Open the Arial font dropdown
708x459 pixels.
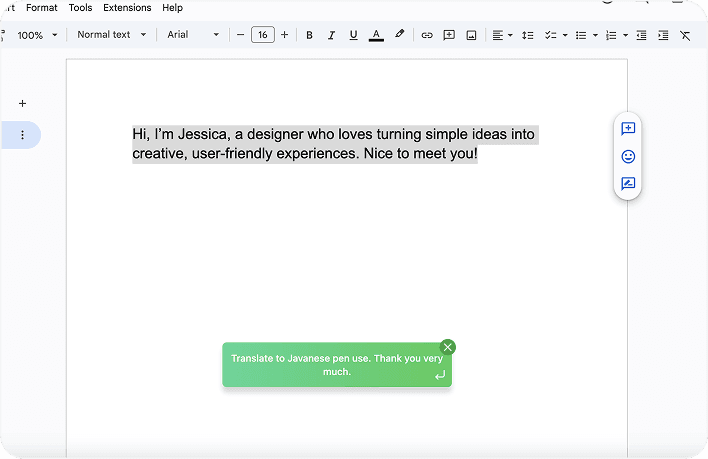[192, 35]
